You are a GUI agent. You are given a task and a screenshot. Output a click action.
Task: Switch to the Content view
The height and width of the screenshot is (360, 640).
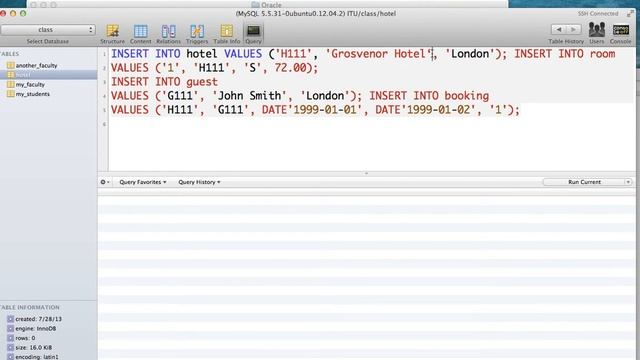click(140, 34)
